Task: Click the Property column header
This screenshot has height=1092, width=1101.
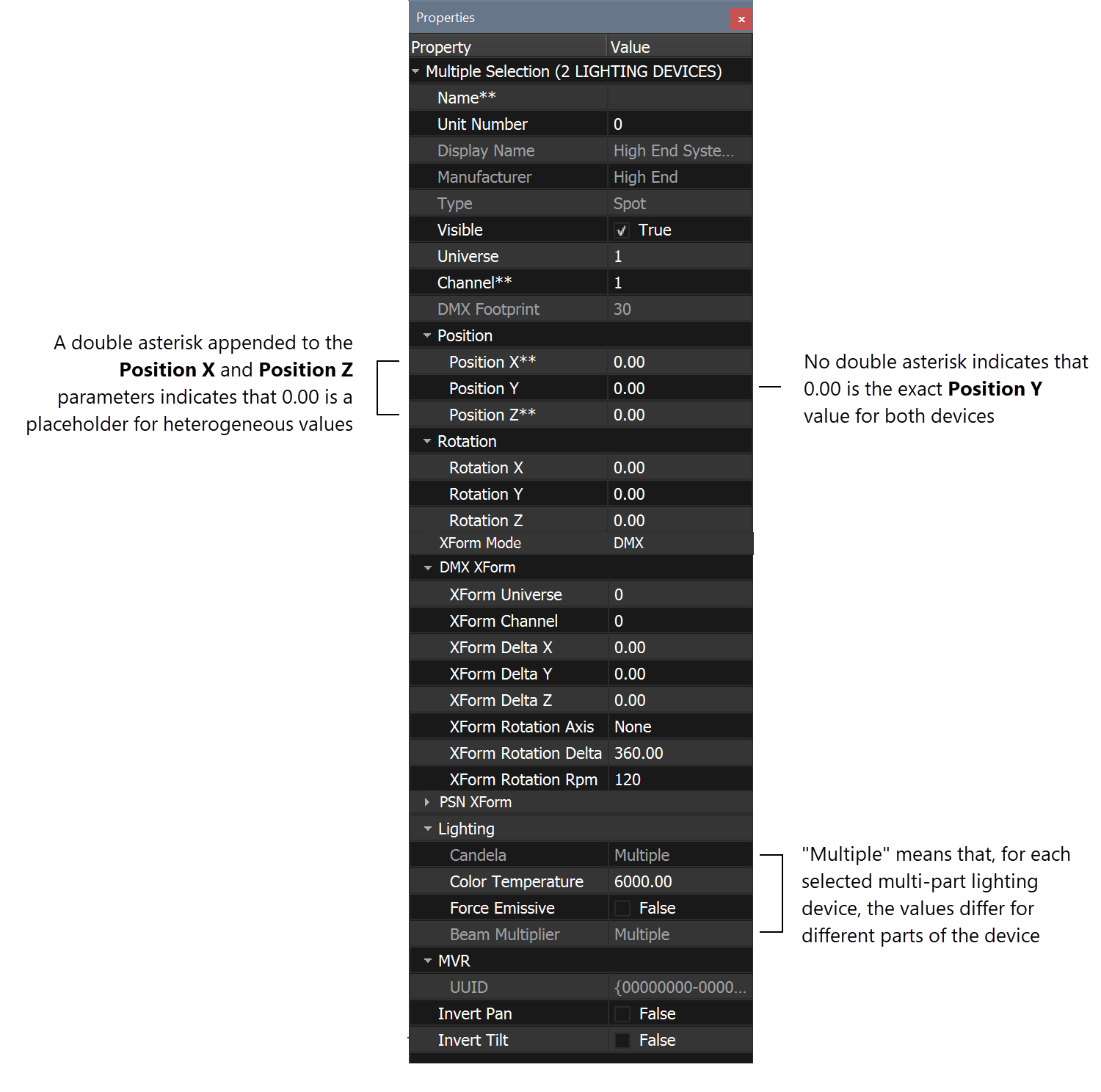Action: click(x=508, y=47)
